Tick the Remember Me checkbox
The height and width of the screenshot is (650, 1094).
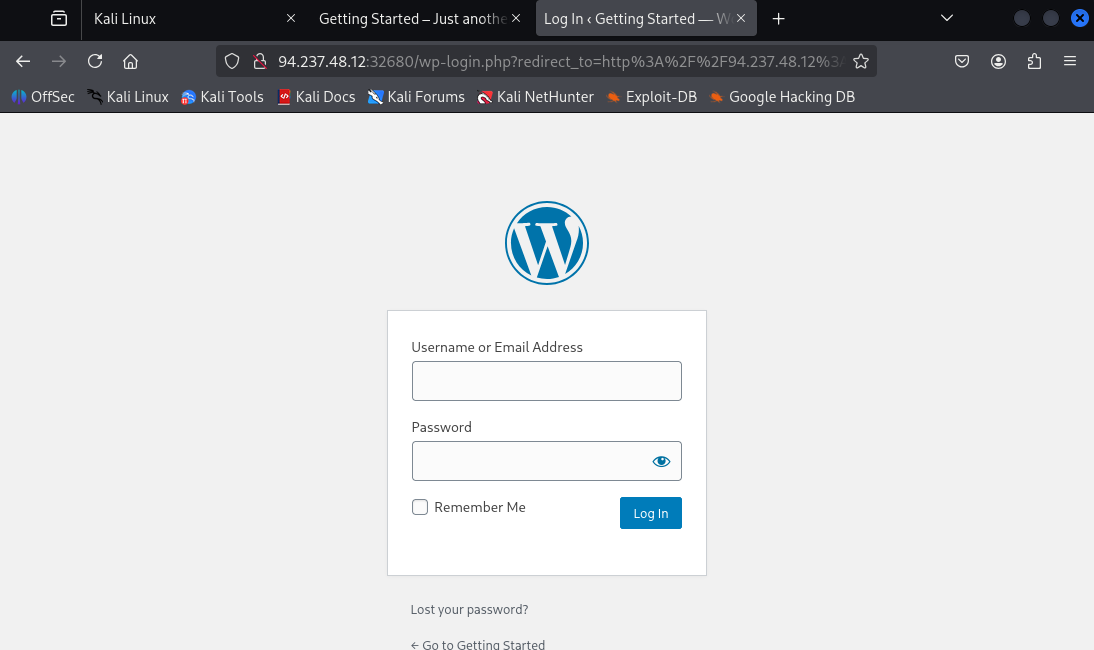point(420,507)
